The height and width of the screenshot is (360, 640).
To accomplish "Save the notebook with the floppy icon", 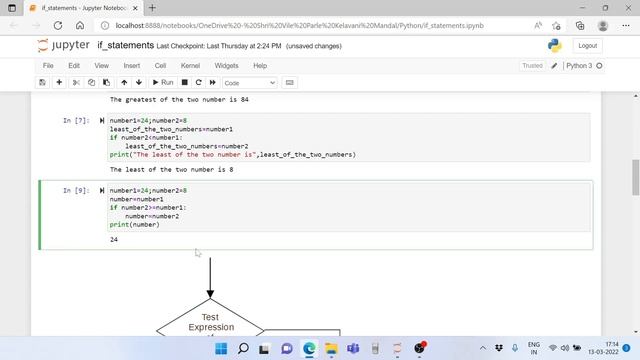I will click(x=42, y=82).
